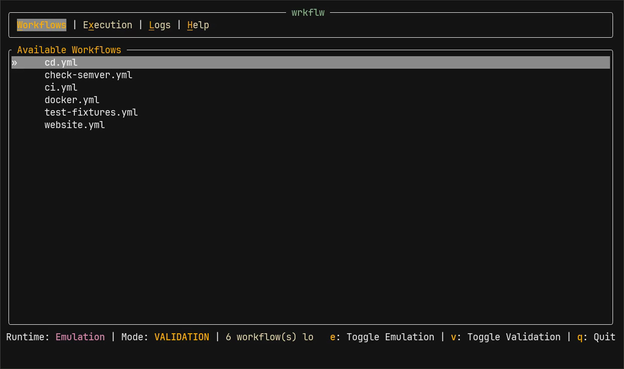This screenshot has height=369, width=624.
Task: Select test-fixtures.yml workflow entry
Action: click(91, 112)
